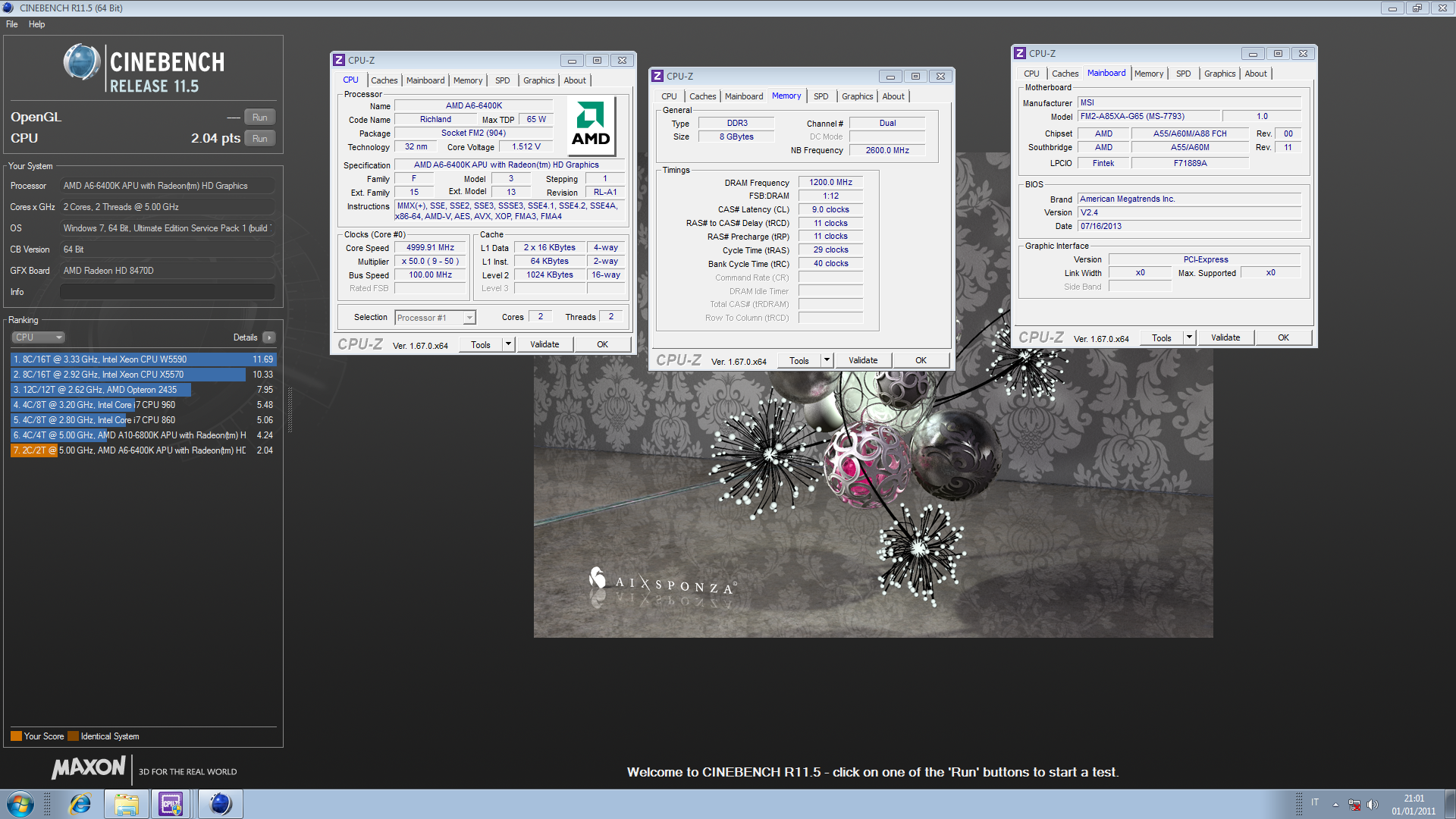1456x819 pixels.
Task: Open About tab in Mainboard window
Action: (x=1255, y=74)
